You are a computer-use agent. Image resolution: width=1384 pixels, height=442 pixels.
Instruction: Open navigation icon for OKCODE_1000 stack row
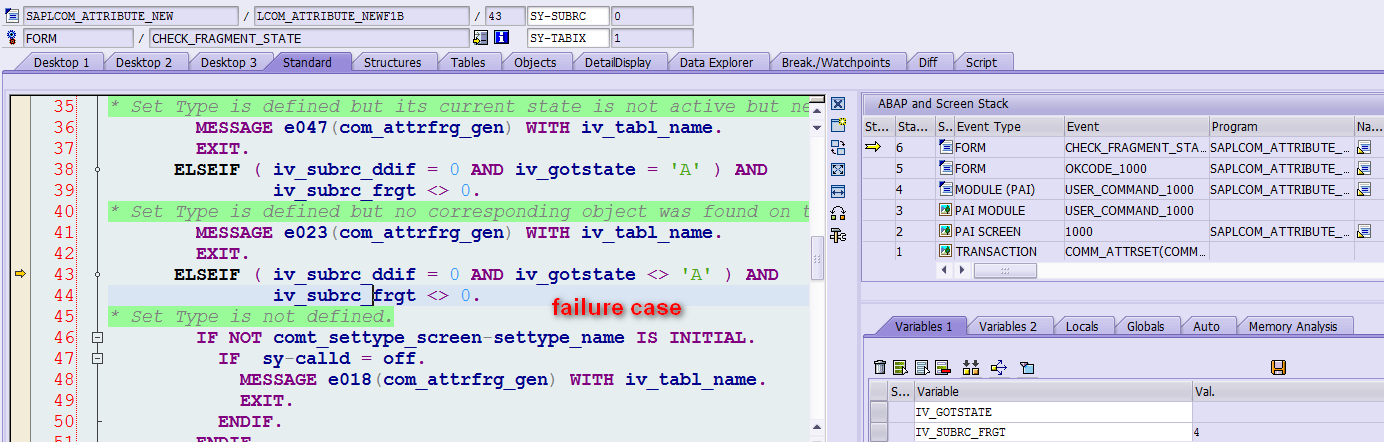click(x=1364, y=168)
